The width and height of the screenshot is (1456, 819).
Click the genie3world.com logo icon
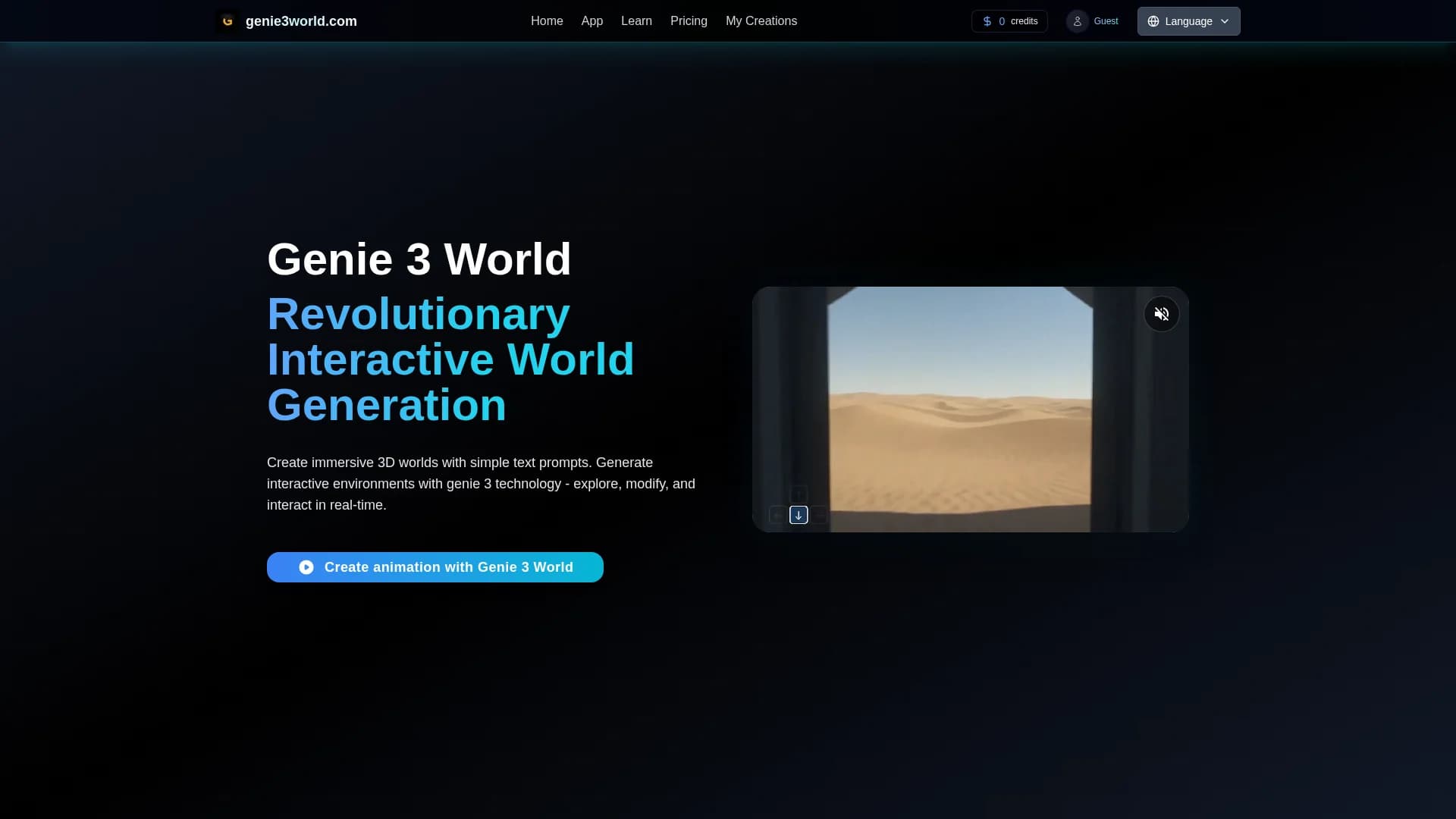227,21
